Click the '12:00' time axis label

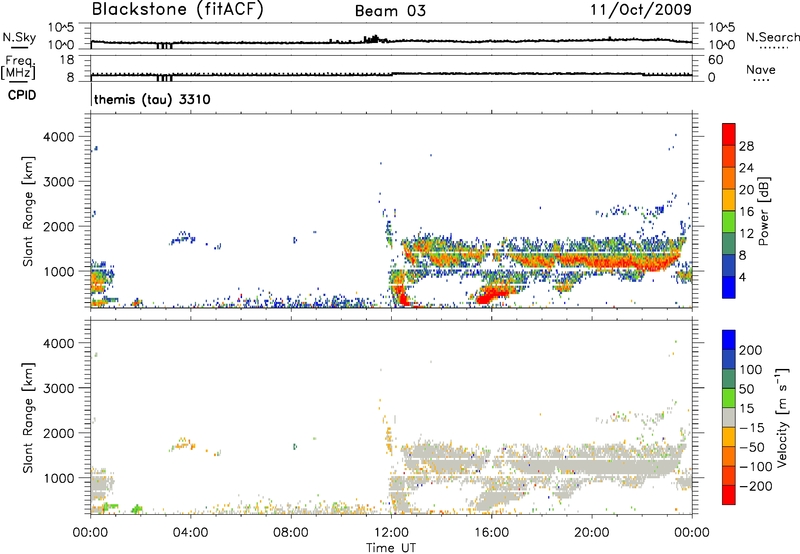391,533
